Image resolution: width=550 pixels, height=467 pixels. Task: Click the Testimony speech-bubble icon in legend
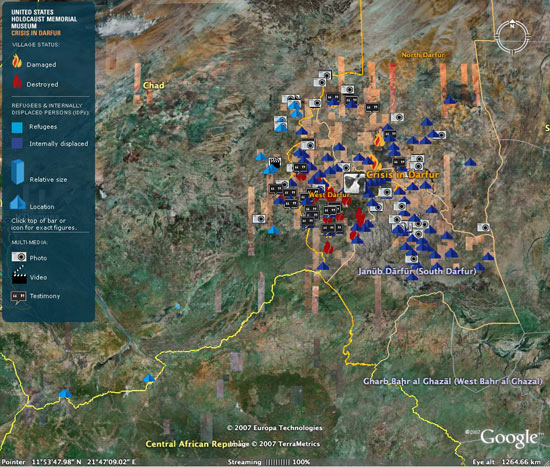(18, 297)
